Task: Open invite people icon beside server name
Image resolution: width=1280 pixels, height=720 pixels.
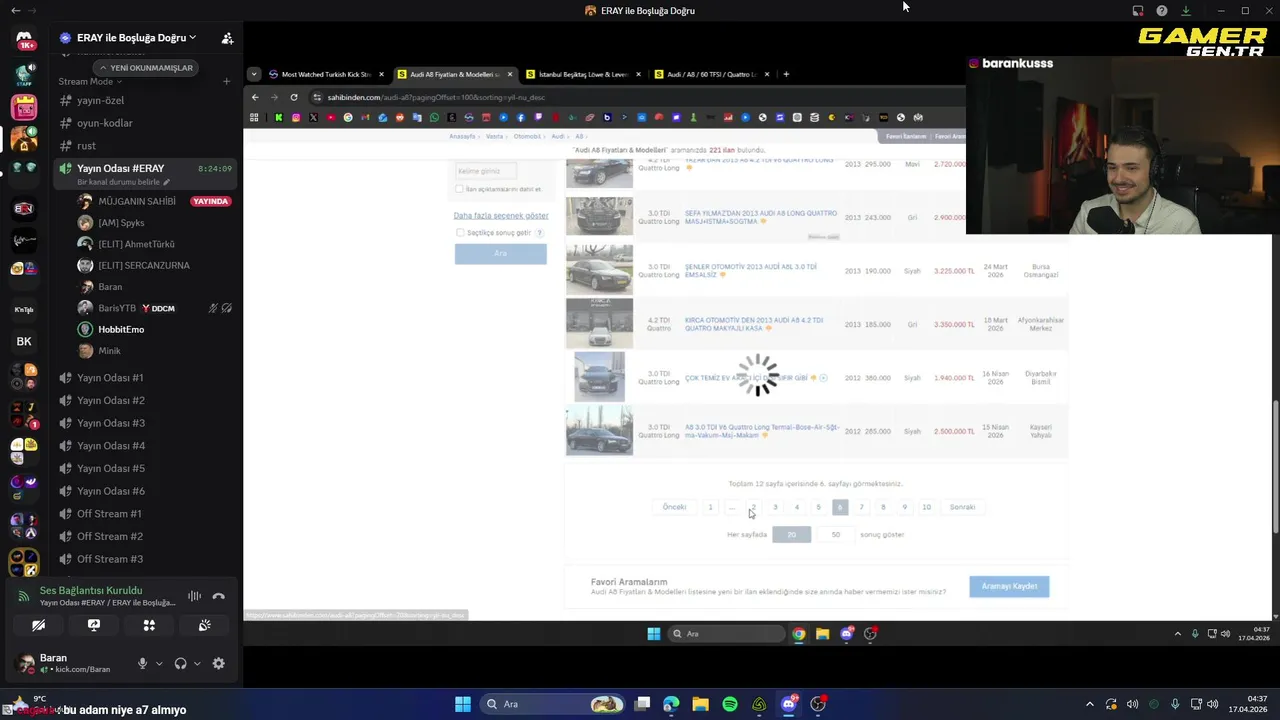Action: click(227, 38)
